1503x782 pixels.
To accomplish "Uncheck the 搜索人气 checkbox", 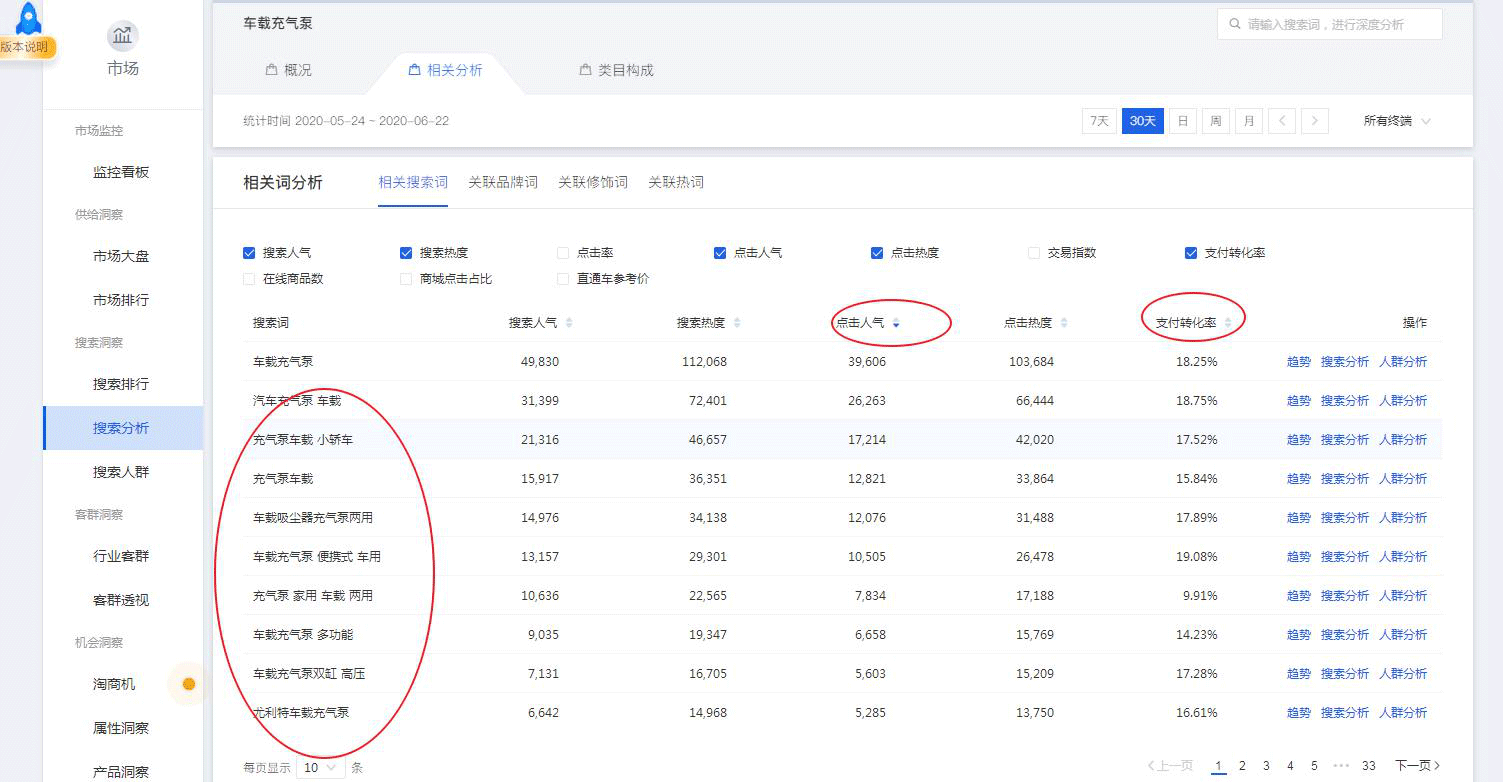I will pyautogui.click(x=249, y=253).
